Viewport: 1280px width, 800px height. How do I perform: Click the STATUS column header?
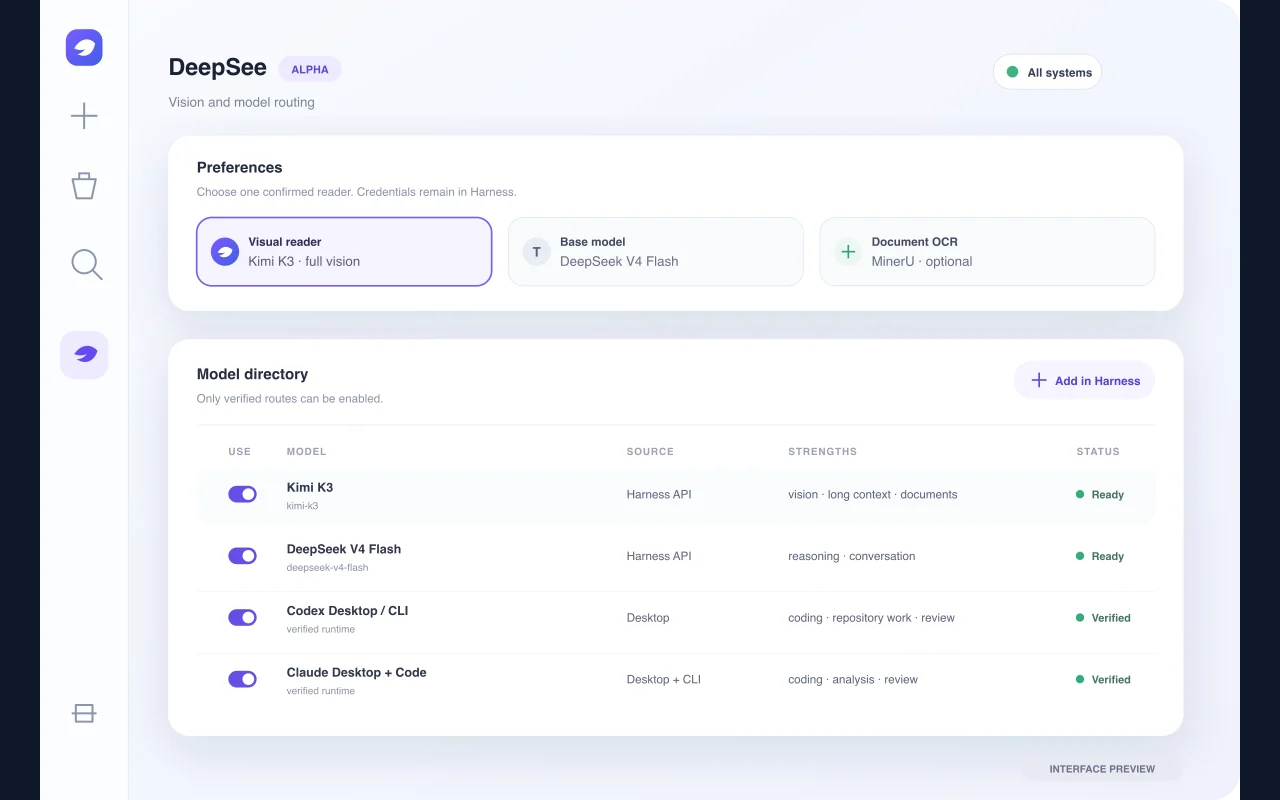click(x=1098, y=452)
